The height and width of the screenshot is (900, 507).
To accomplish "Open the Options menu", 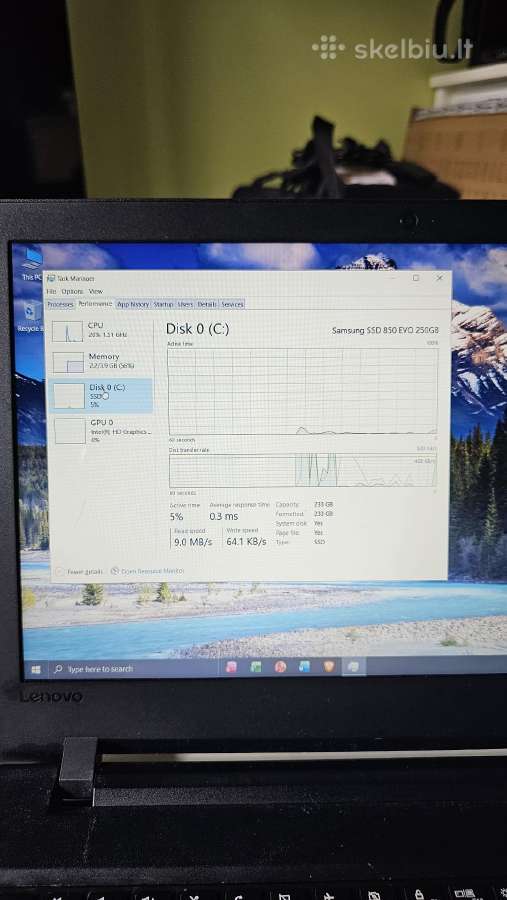I will coord(72,292).
